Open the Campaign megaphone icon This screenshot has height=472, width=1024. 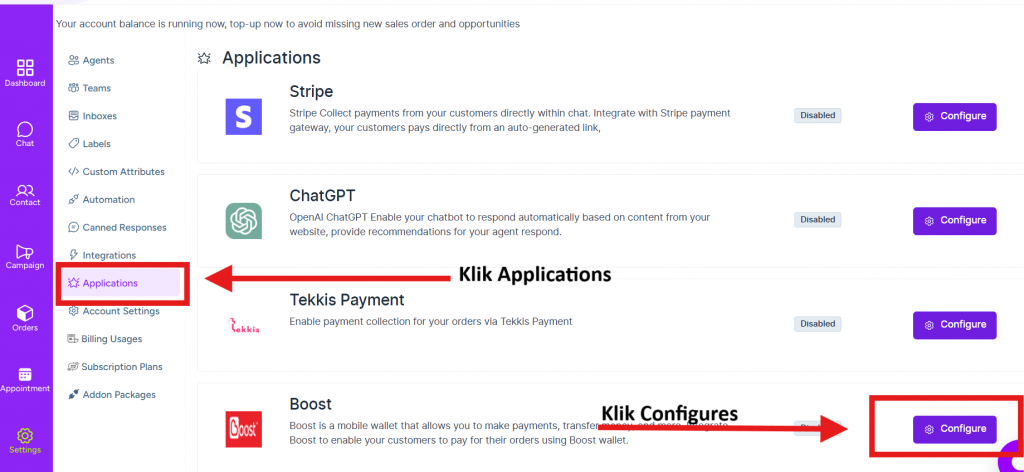pyautogui.click(x=25, y=252)
